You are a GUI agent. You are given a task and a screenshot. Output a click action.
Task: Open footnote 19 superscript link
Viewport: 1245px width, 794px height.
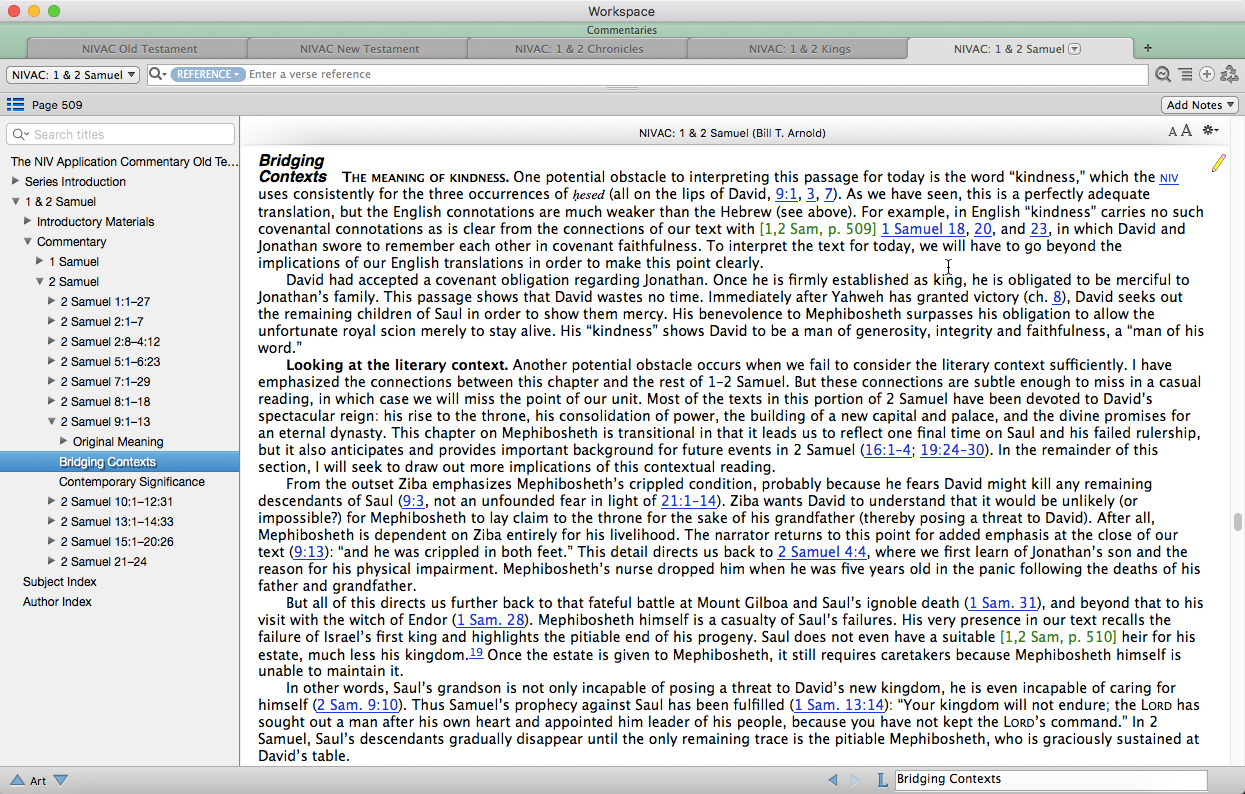click(476, 652)
